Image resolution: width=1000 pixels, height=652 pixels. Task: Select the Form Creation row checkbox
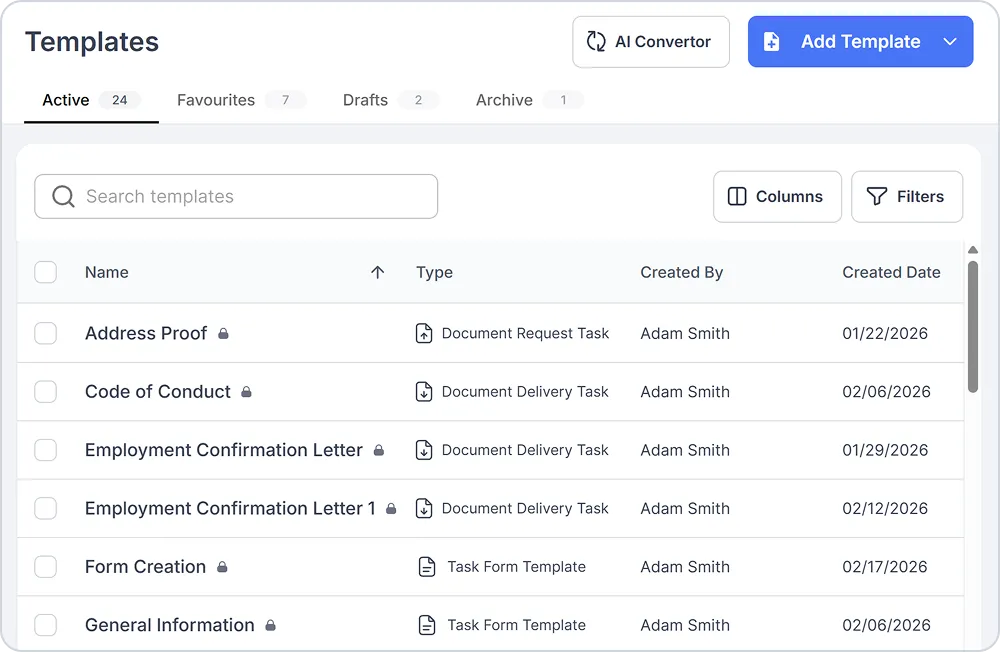[45, 567]
